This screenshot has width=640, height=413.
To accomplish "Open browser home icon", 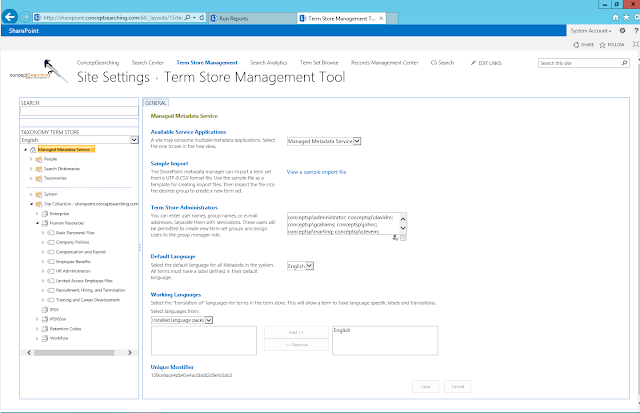I will click(x=616, y=17).
